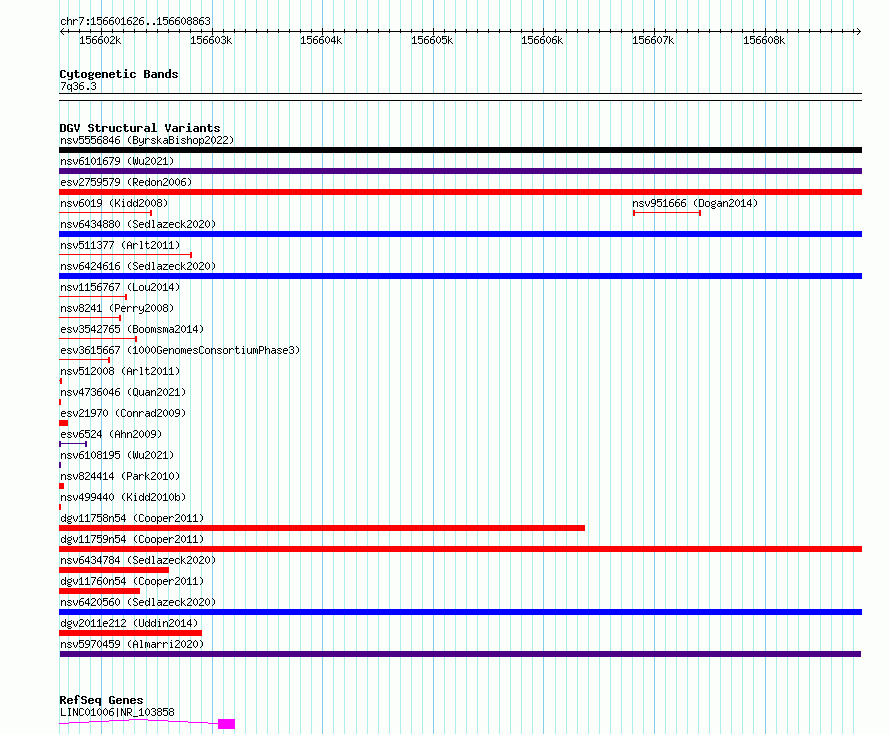Click the ruler's right arrow end
This screenshot has height=734, width=890.
coord(859,32)
